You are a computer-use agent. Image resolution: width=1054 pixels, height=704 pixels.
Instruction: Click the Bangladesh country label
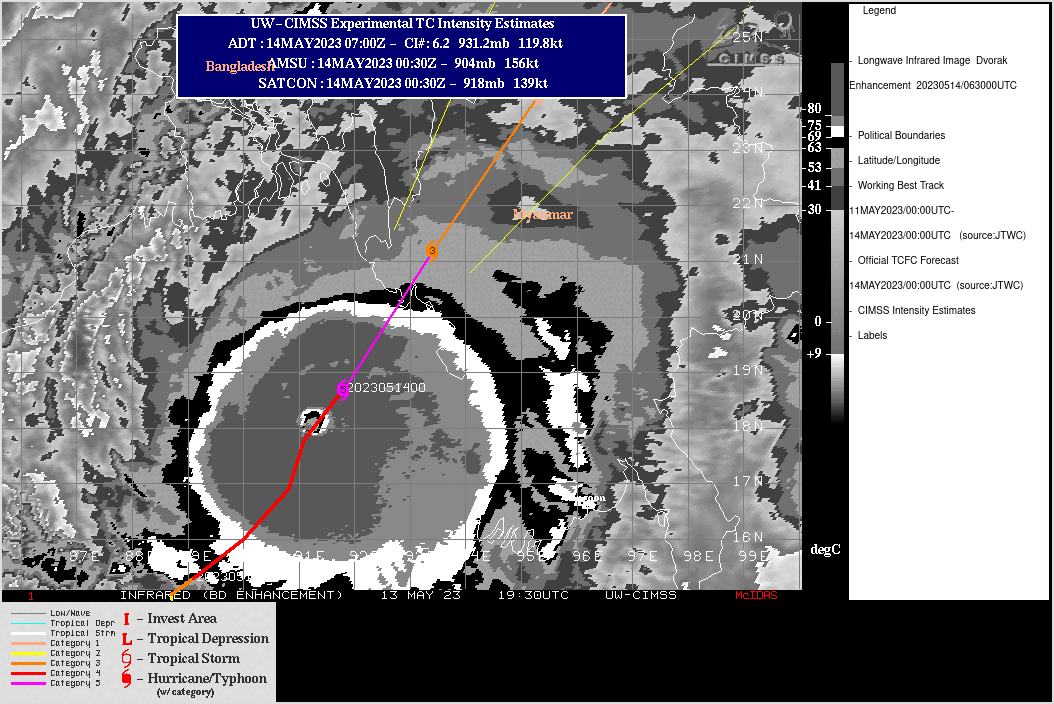[240, 66]
